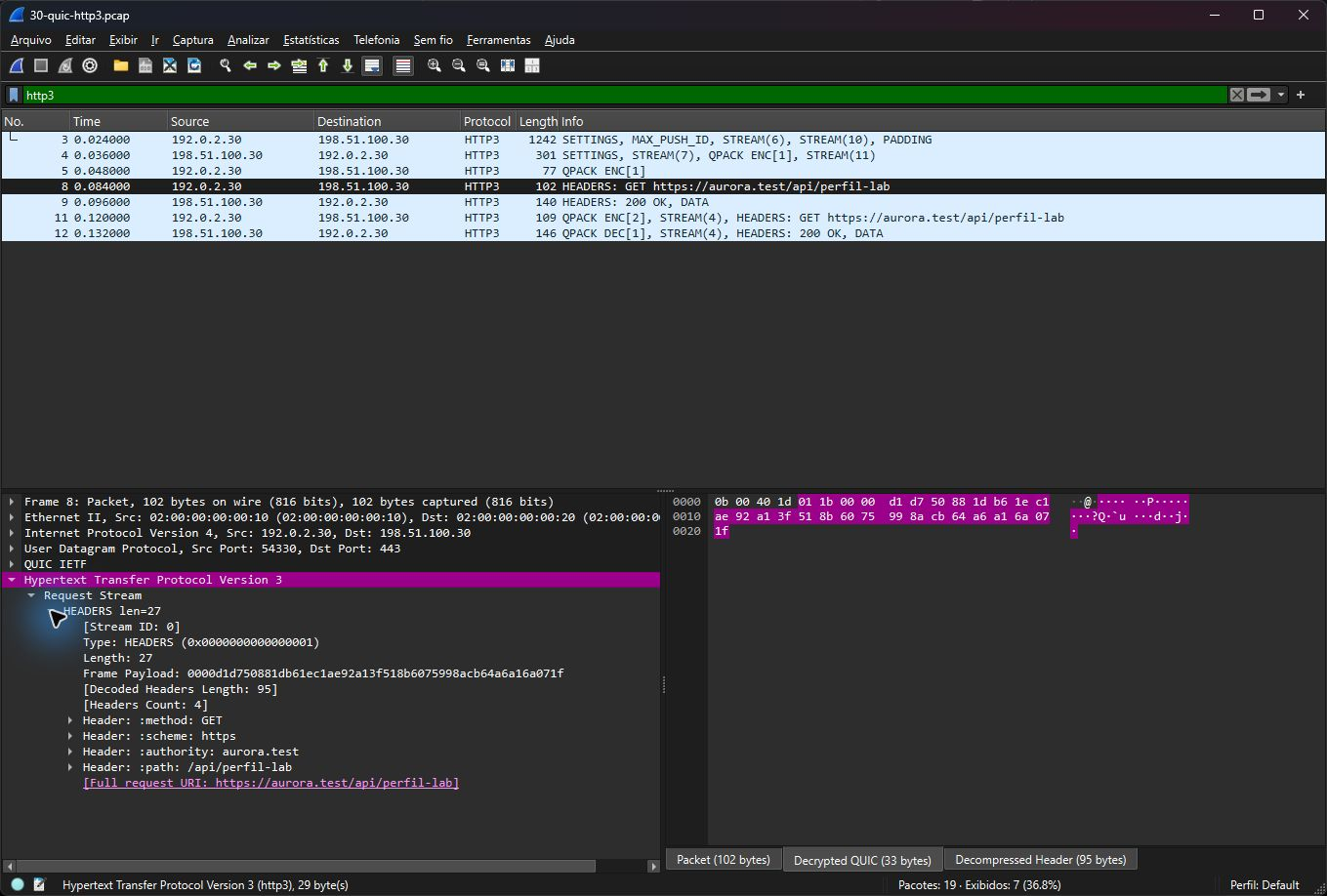1327x896 pixels.
Task: Click the zoom out magnifier icon
Action: (x=459, y=65)
